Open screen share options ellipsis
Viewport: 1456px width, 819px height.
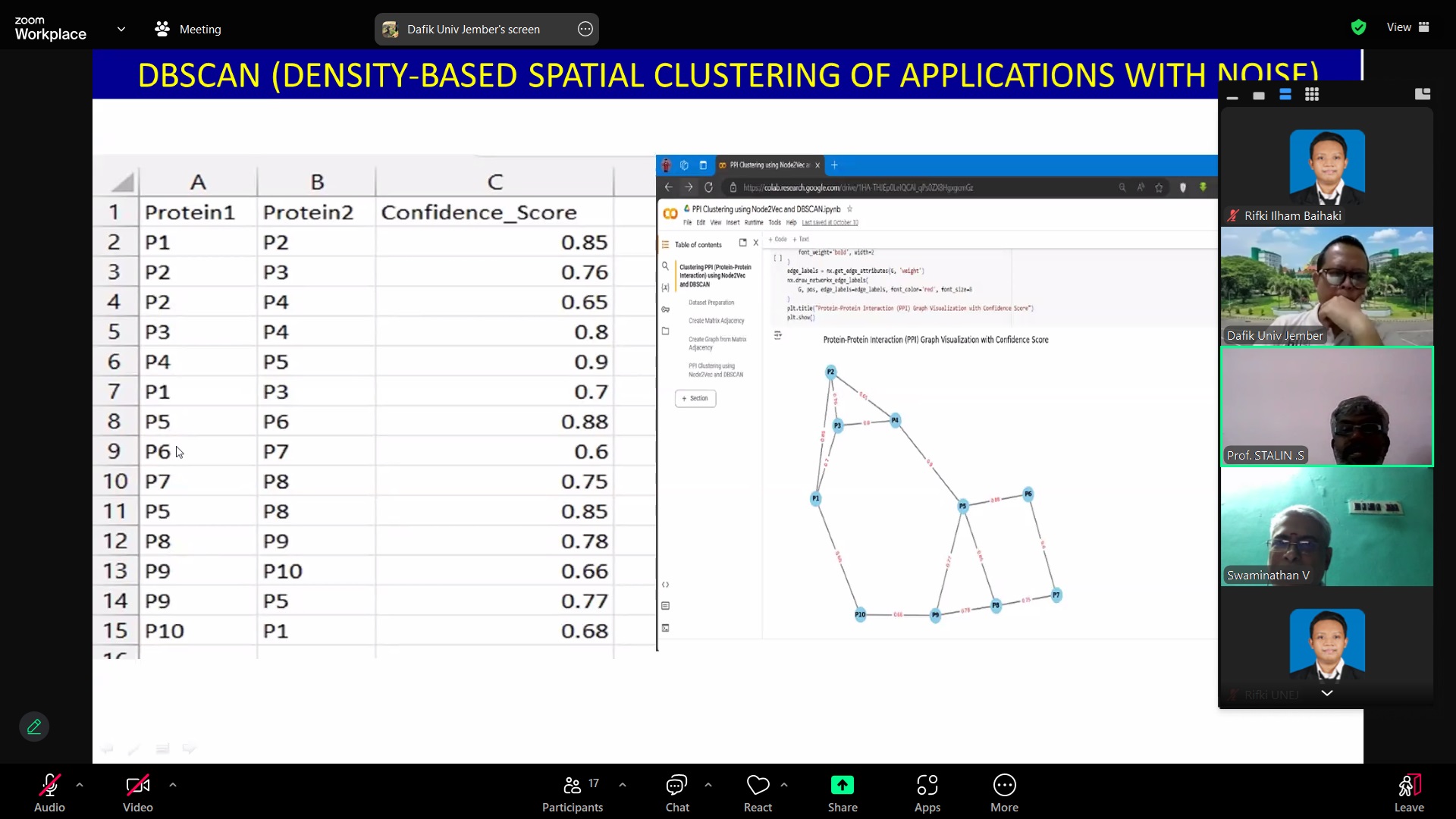(585, 30)
